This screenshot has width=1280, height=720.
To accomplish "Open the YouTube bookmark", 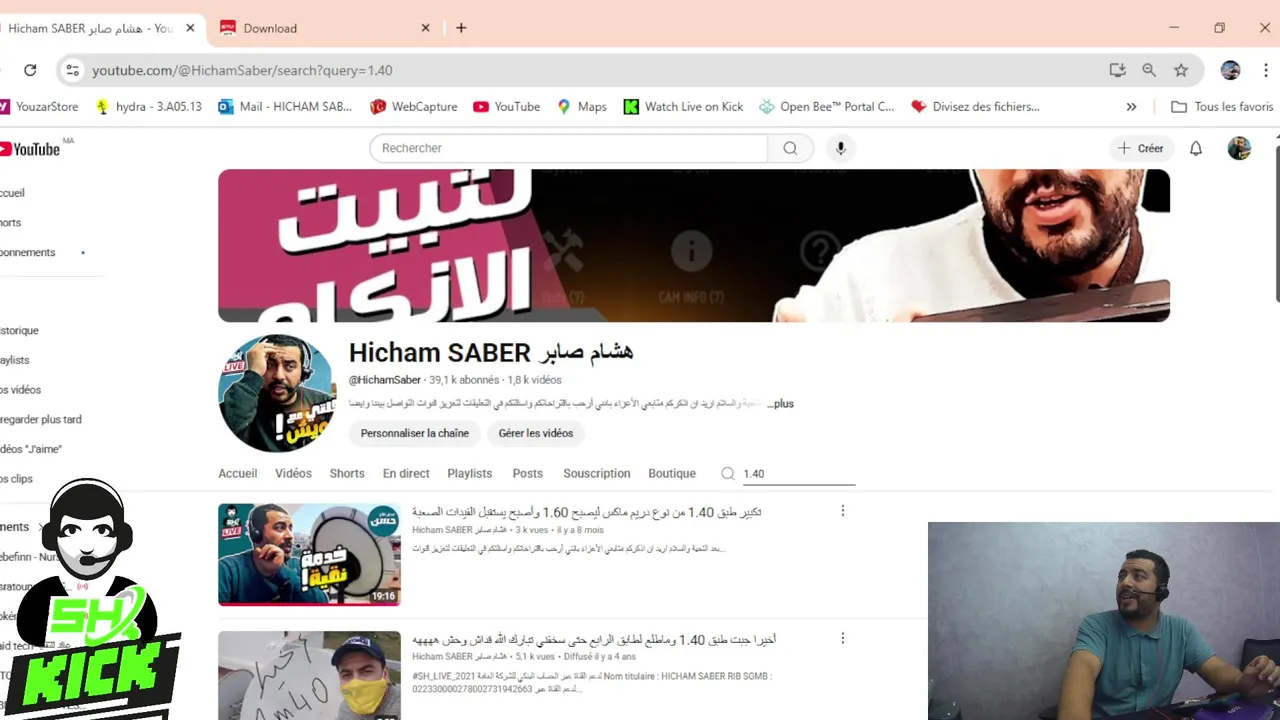I will click(x=506, y=106).
